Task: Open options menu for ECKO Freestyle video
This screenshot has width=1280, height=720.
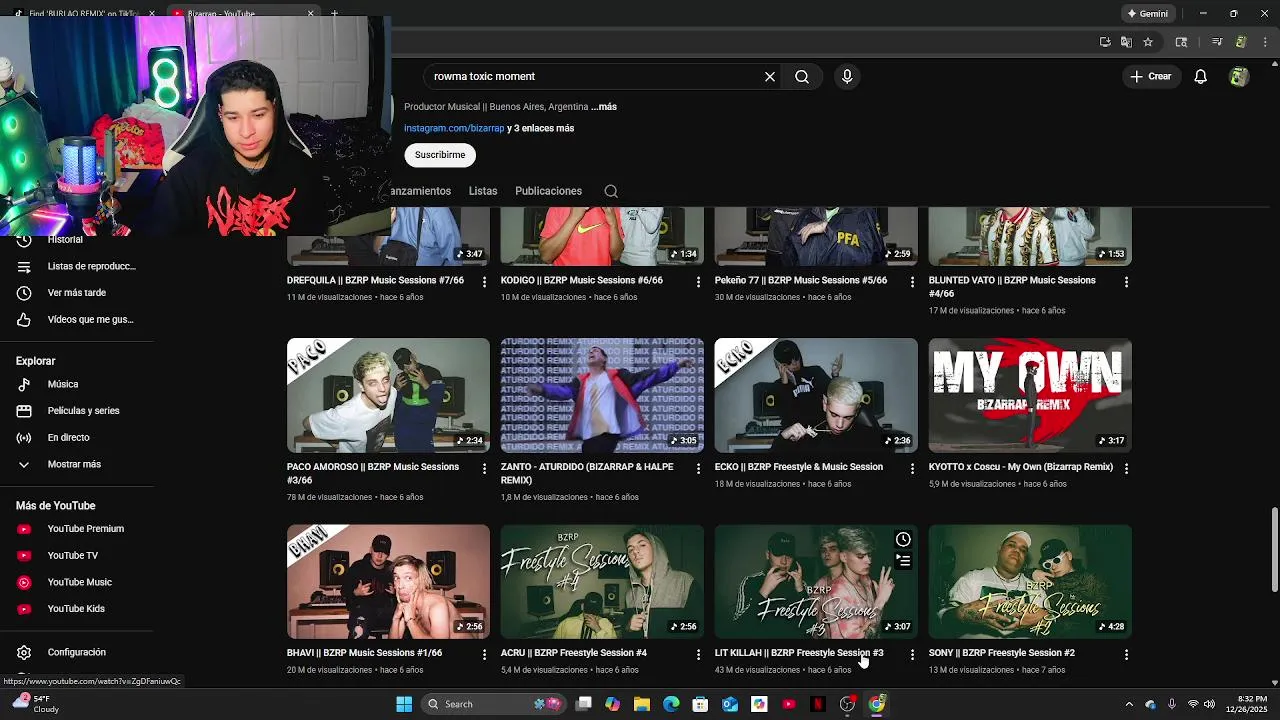Action: [912, 468]
